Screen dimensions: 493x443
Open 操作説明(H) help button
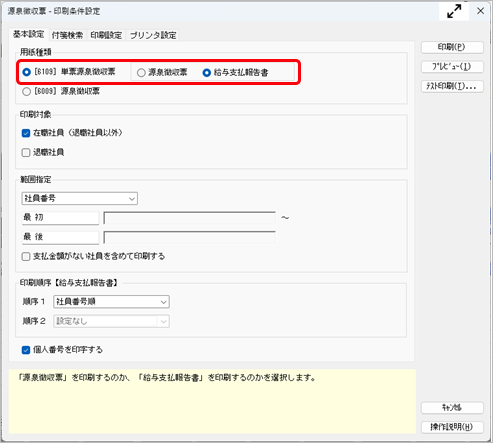point(452,427)
